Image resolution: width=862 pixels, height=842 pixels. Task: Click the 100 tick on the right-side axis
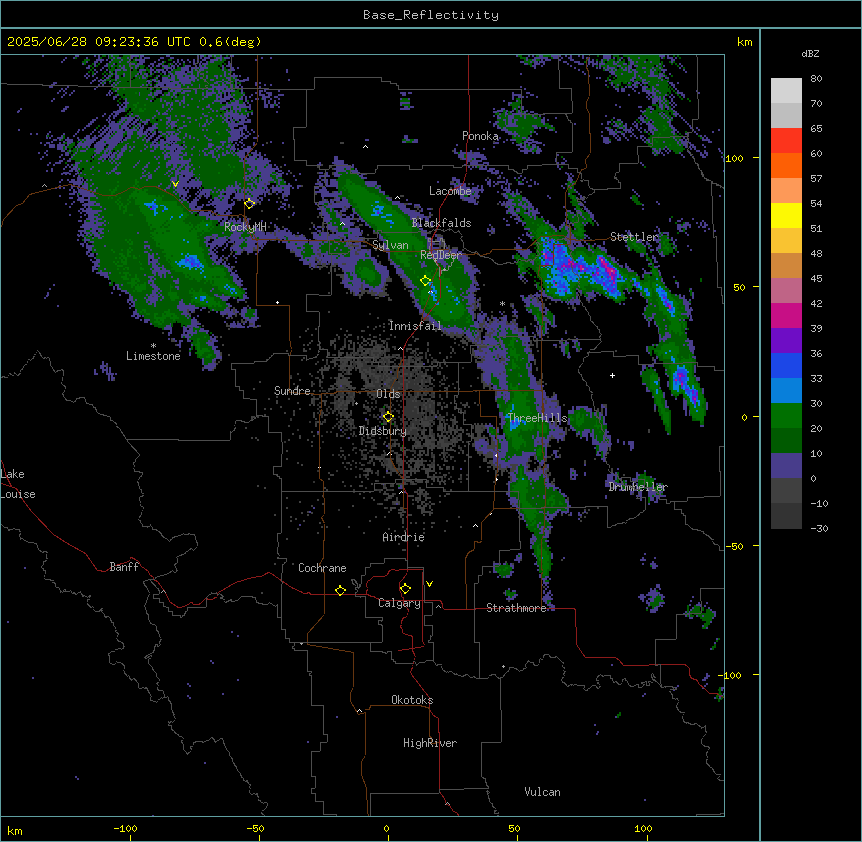pos(734,158)
